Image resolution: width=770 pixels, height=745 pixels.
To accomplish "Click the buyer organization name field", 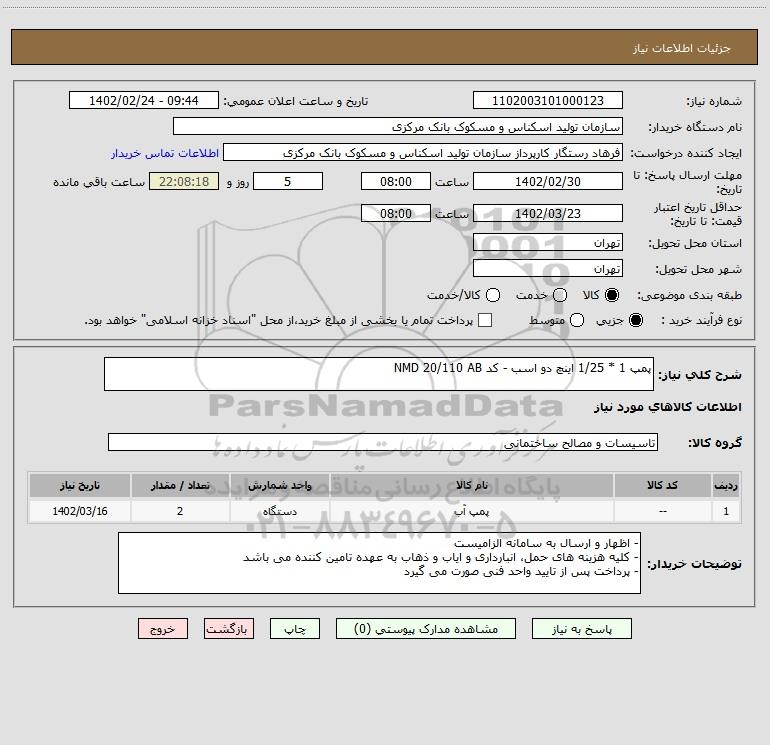I will tap(398, 127).
